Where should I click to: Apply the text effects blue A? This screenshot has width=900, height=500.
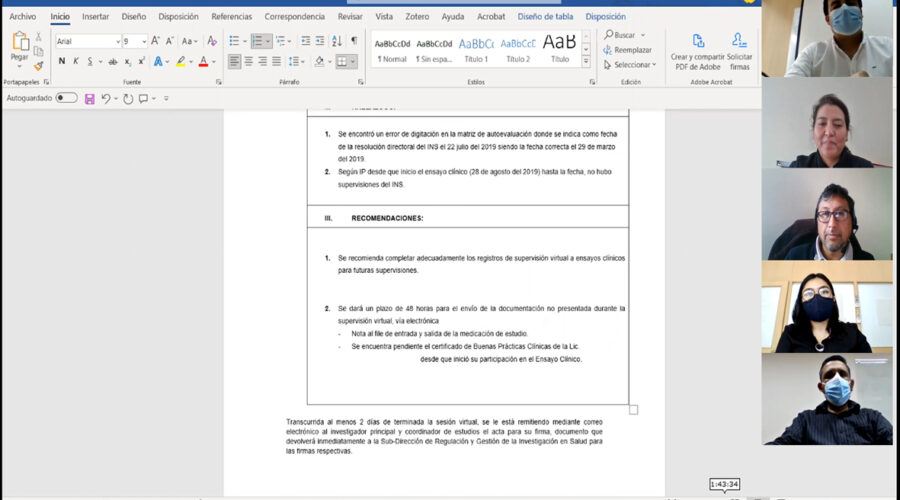coord(158,61)
